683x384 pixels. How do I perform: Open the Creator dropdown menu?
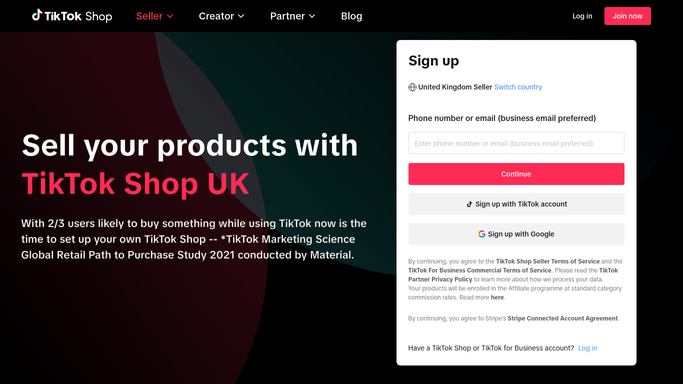(x=221, y=16)
